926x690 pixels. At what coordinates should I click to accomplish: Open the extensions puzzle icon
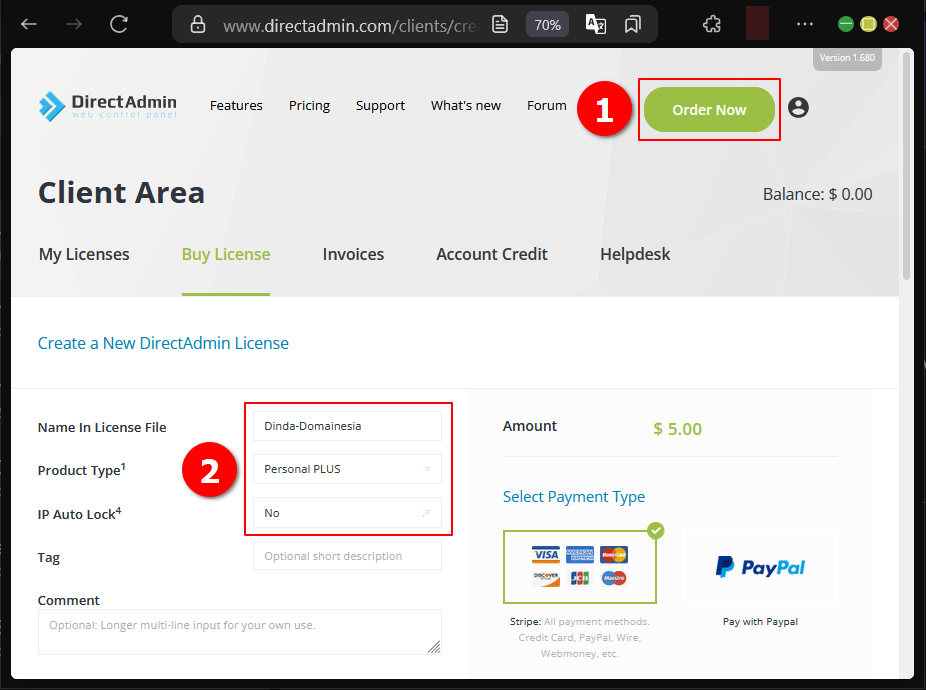712,24
